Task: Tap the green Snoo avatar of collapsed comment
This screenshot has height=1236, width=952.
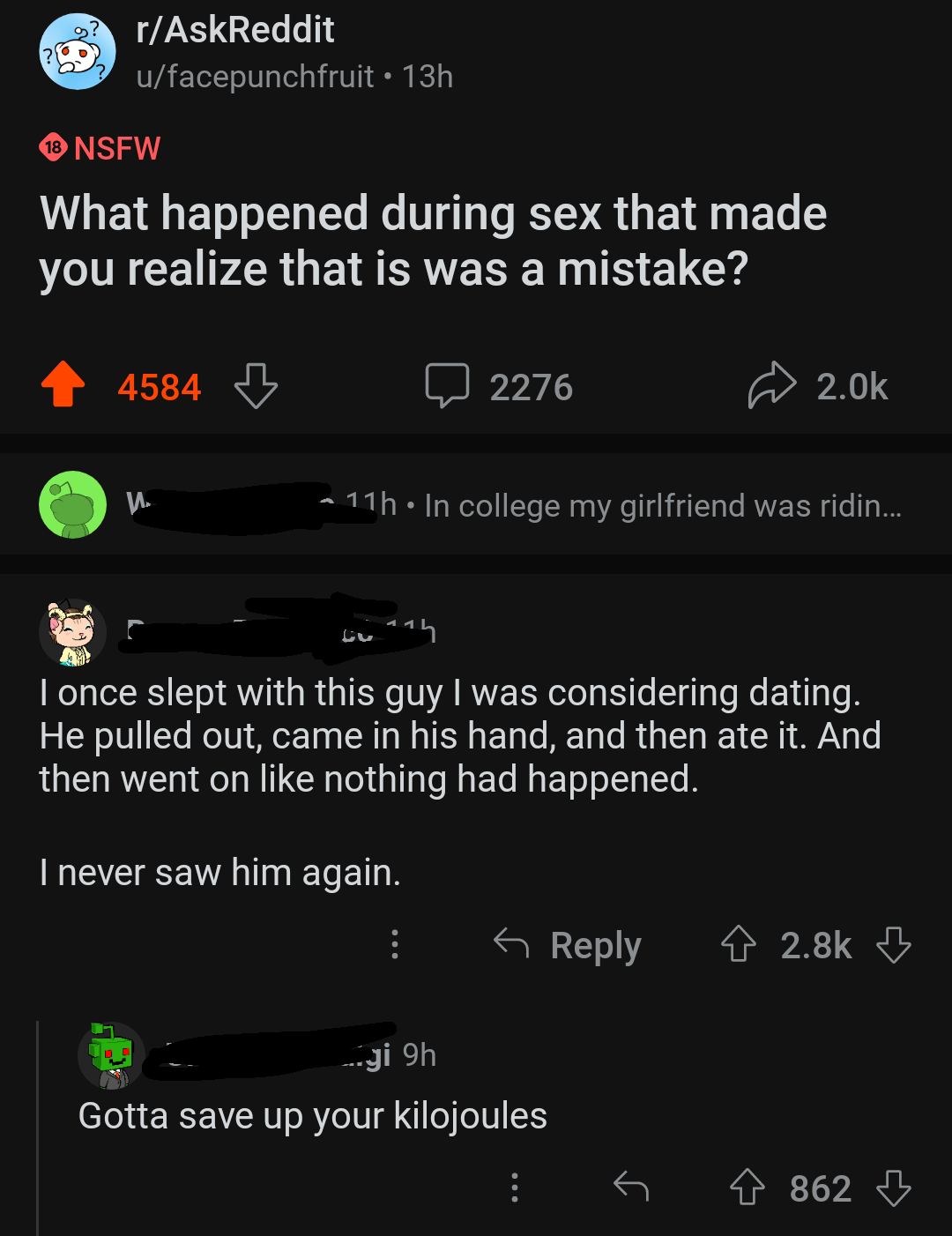Action: [x=72, y=505]
